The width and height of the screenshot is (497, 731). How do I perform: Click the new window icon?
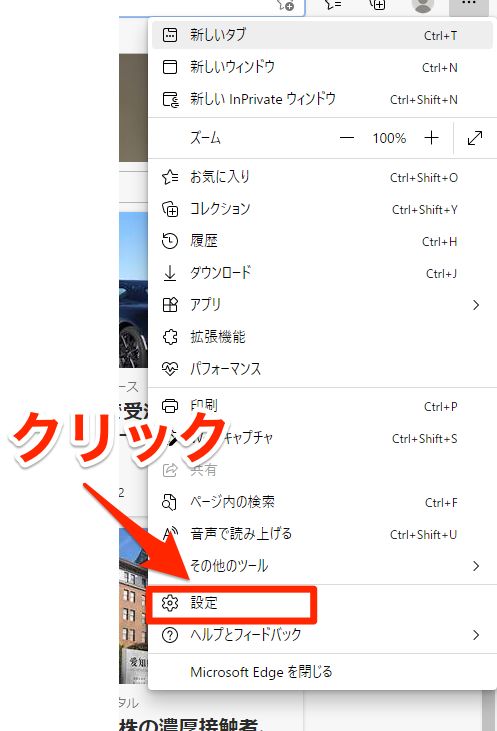[170, 67]
